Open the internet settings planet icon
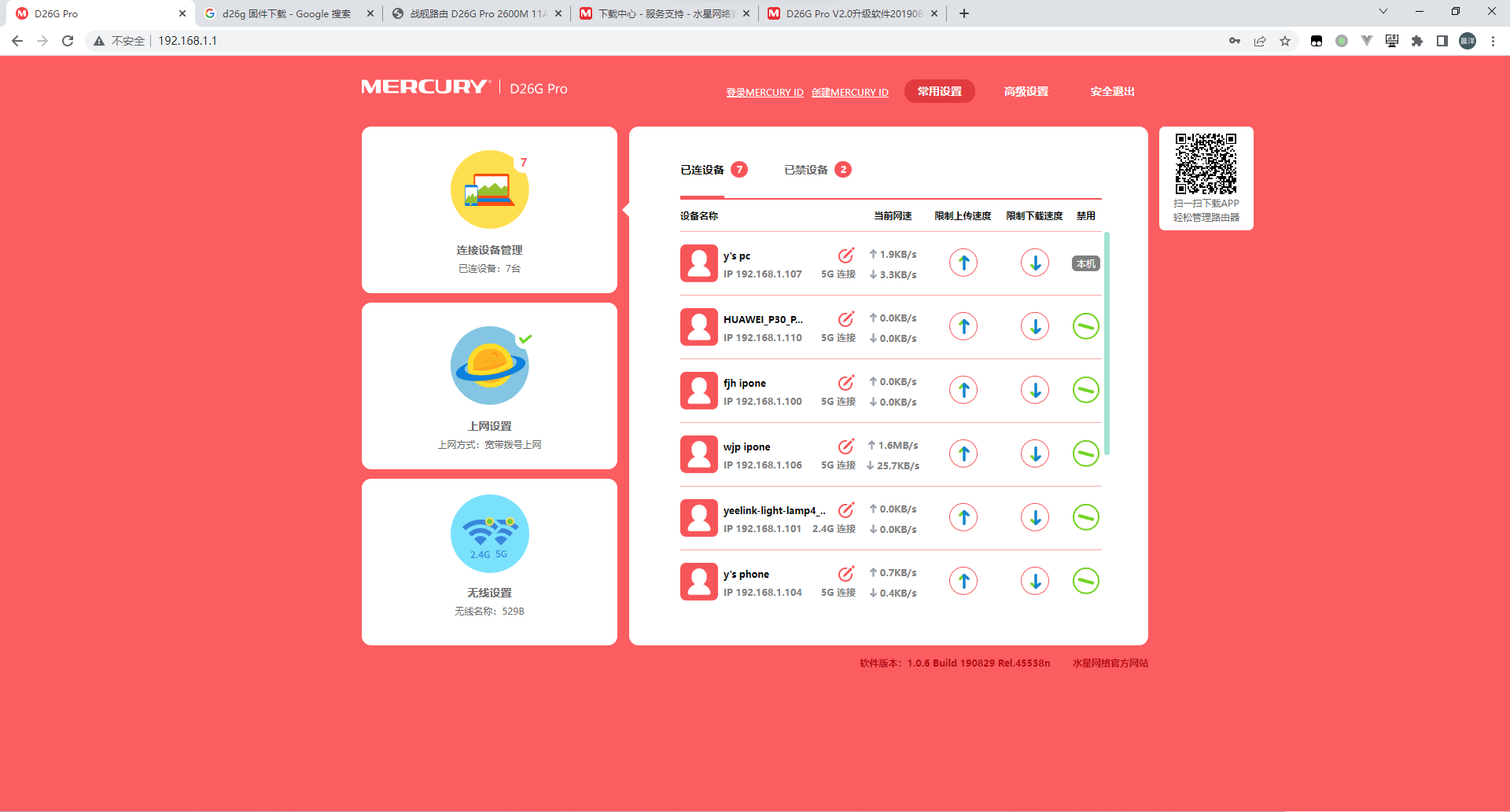Screen dimensions: 1510x812 pyautogui.click(x=489, y=366)
